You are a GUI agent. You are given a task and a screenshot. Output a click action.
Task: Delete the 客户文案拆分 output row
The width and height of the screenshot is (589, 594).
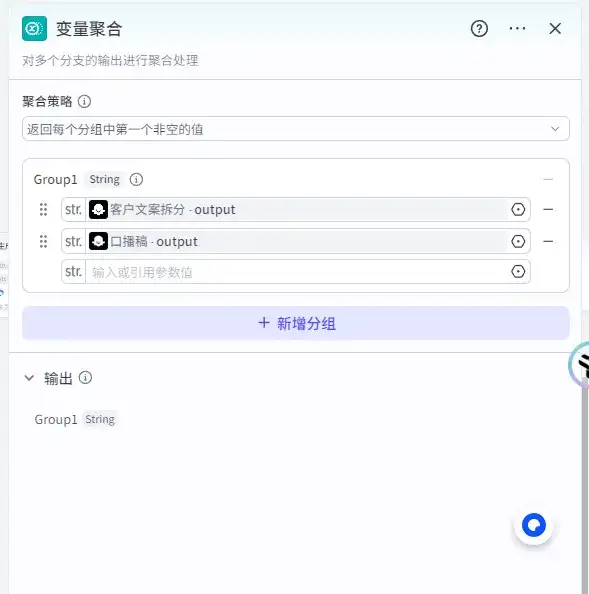pos(548,209)
